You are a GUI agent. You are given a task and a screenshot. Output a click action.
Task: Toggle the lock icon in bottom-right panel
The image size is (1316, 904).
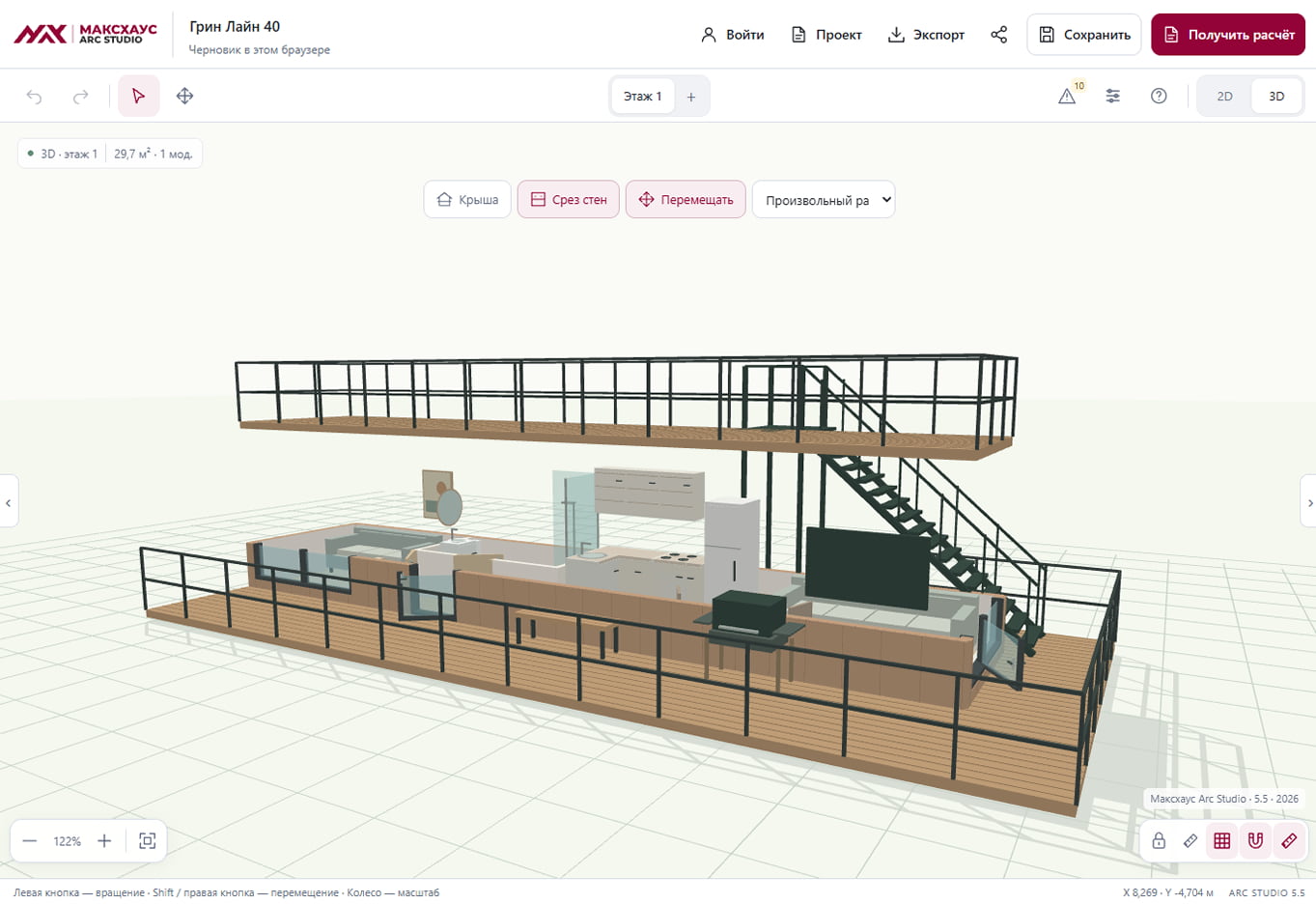point(1159,841)
